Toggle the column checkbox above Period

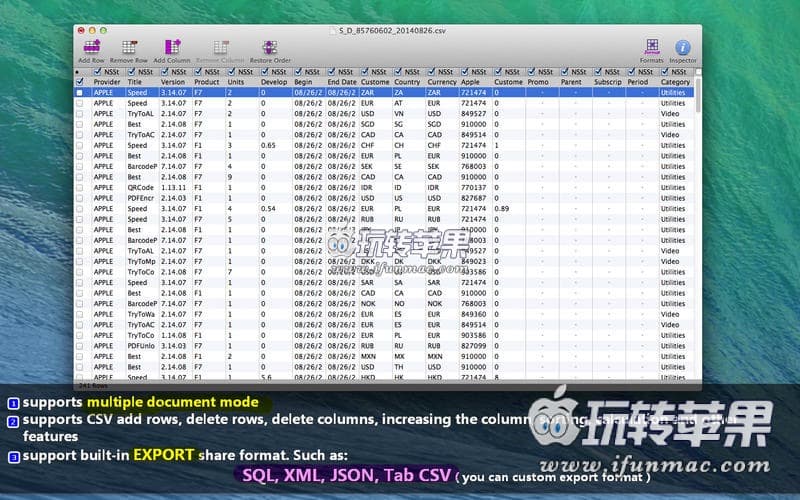(x=632, y=72)
